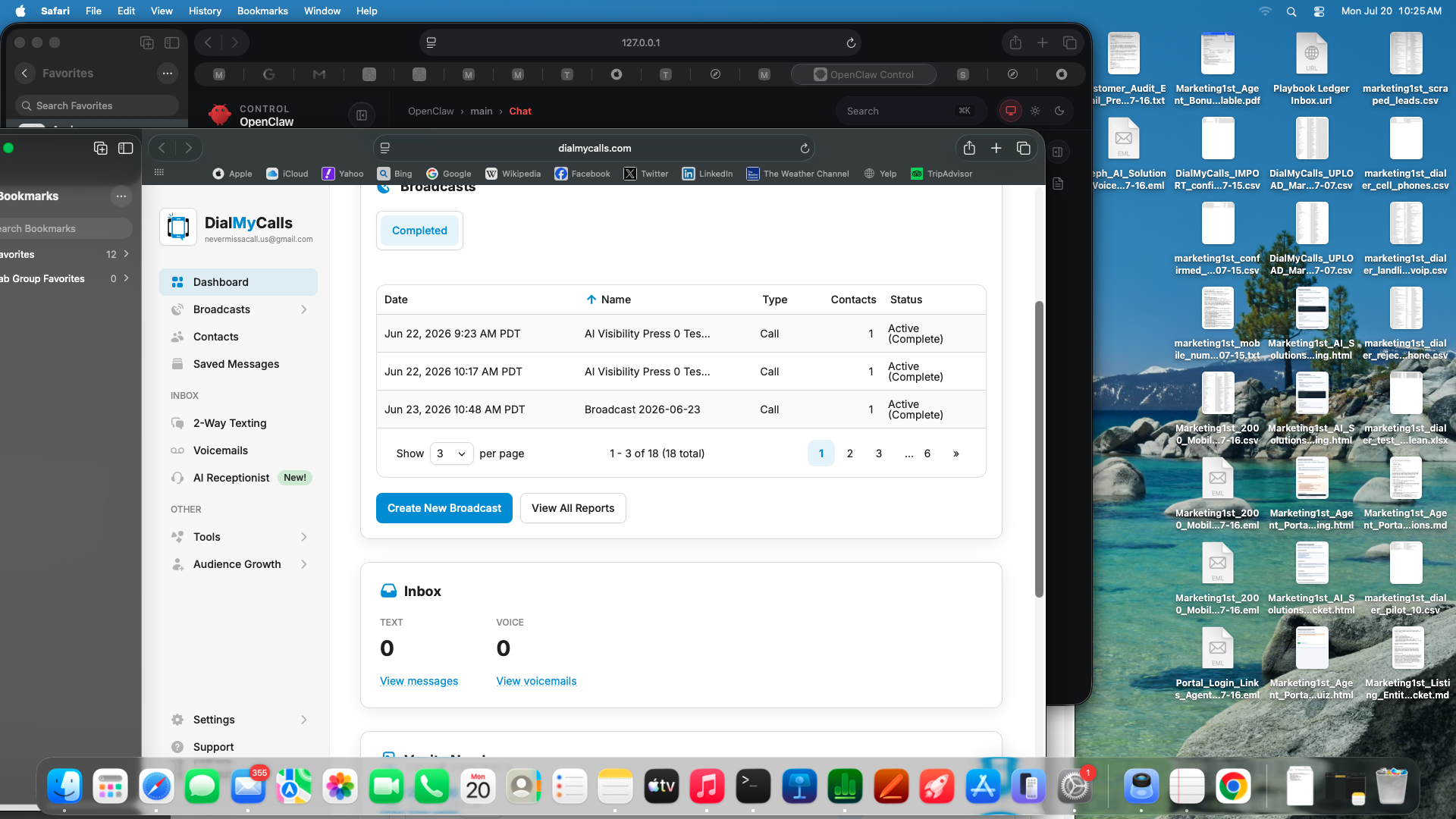Click Share icon in DialMyCalls Safari window
Image resolution: width=1456 pixels, height=819 pixels.
pyautogui.click(x=969, y=149)
